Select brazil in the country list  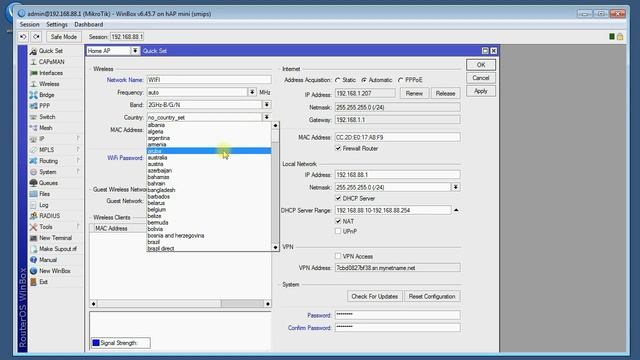tap(209, 242)
